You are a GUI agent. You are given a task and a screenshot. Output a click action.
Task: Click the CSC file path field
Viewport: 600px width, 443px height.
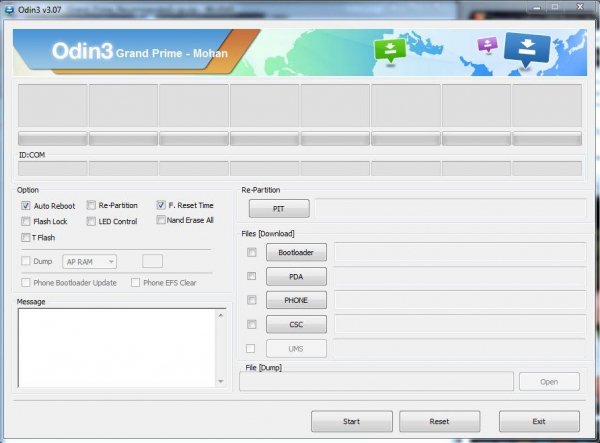[460, 324]
